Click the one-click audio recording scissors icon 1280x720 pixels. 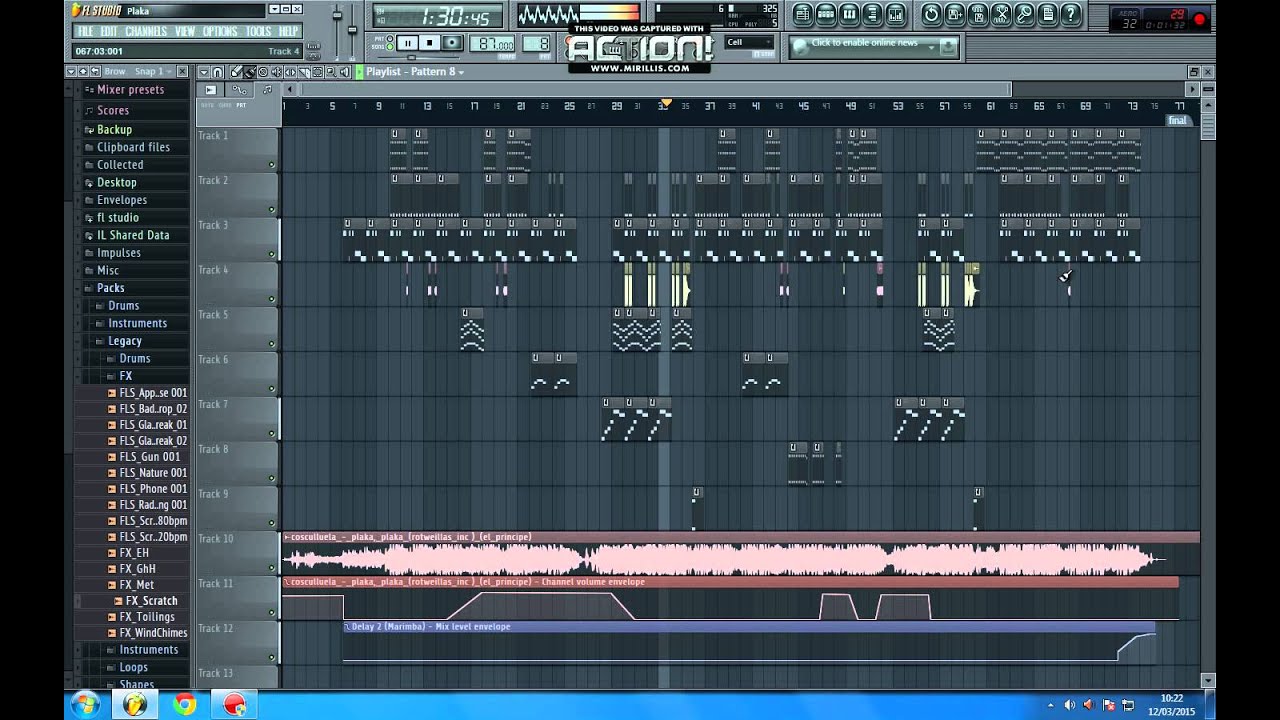coord(1001,14)
